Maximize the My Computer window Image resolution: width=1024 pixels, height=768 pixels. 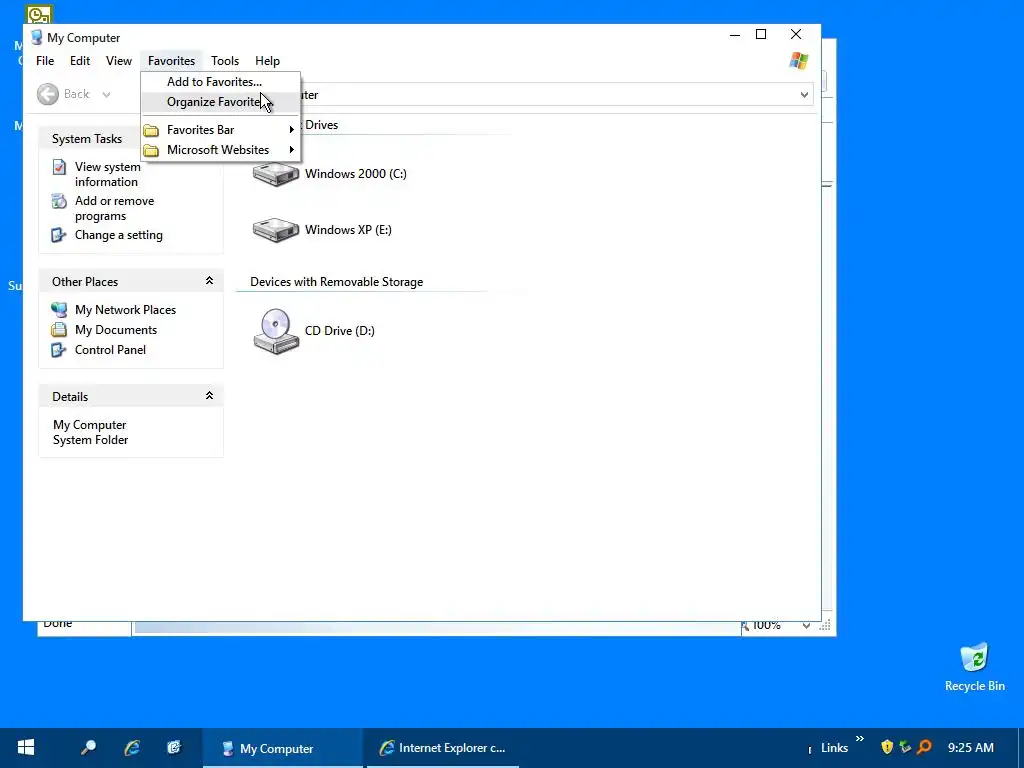click(x=761, y=35)
